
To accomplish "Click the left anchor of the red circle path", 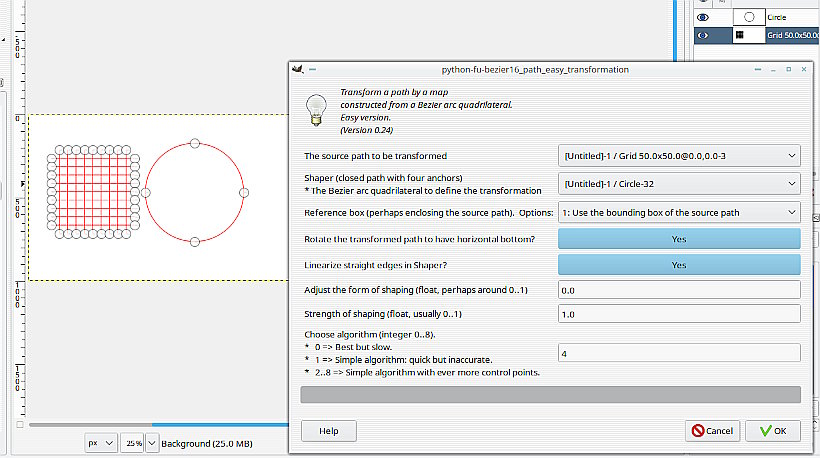I will click(x=146, y=192).
